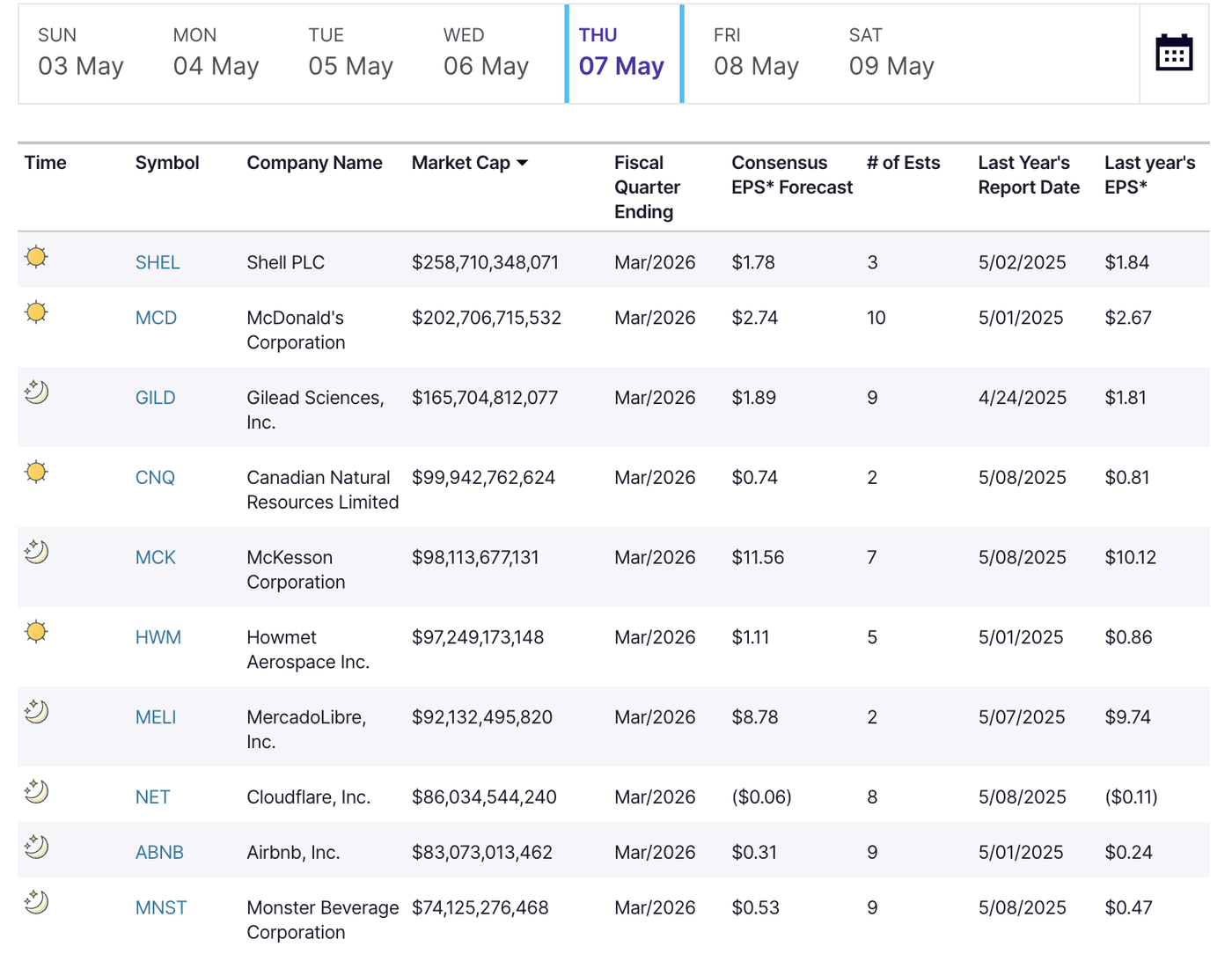This screenshot has height=954, width=1232.
Task: Go to Tuesday 05 May earnings
Action: (351, 54)
